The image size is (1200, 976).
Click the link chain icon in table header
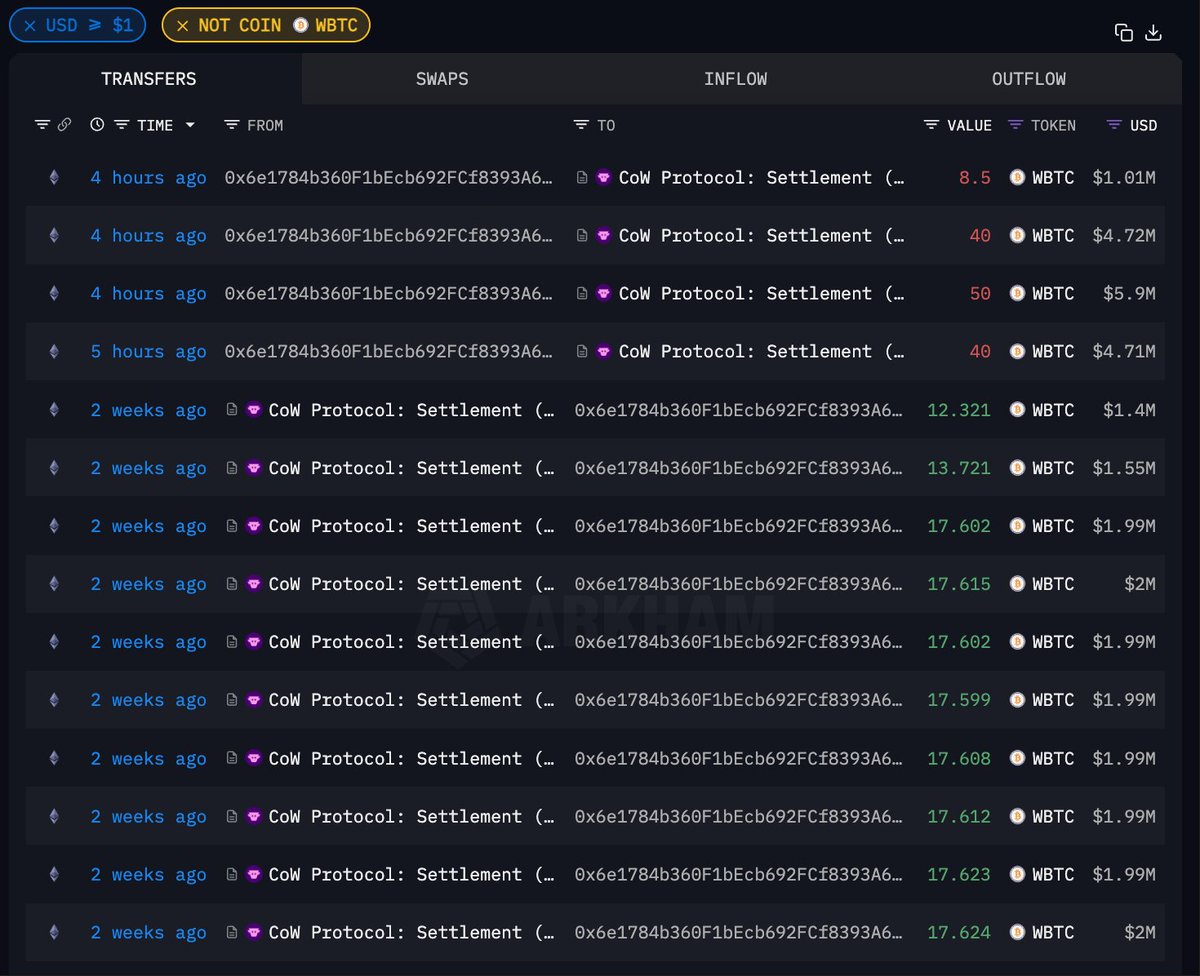(64, 125)
